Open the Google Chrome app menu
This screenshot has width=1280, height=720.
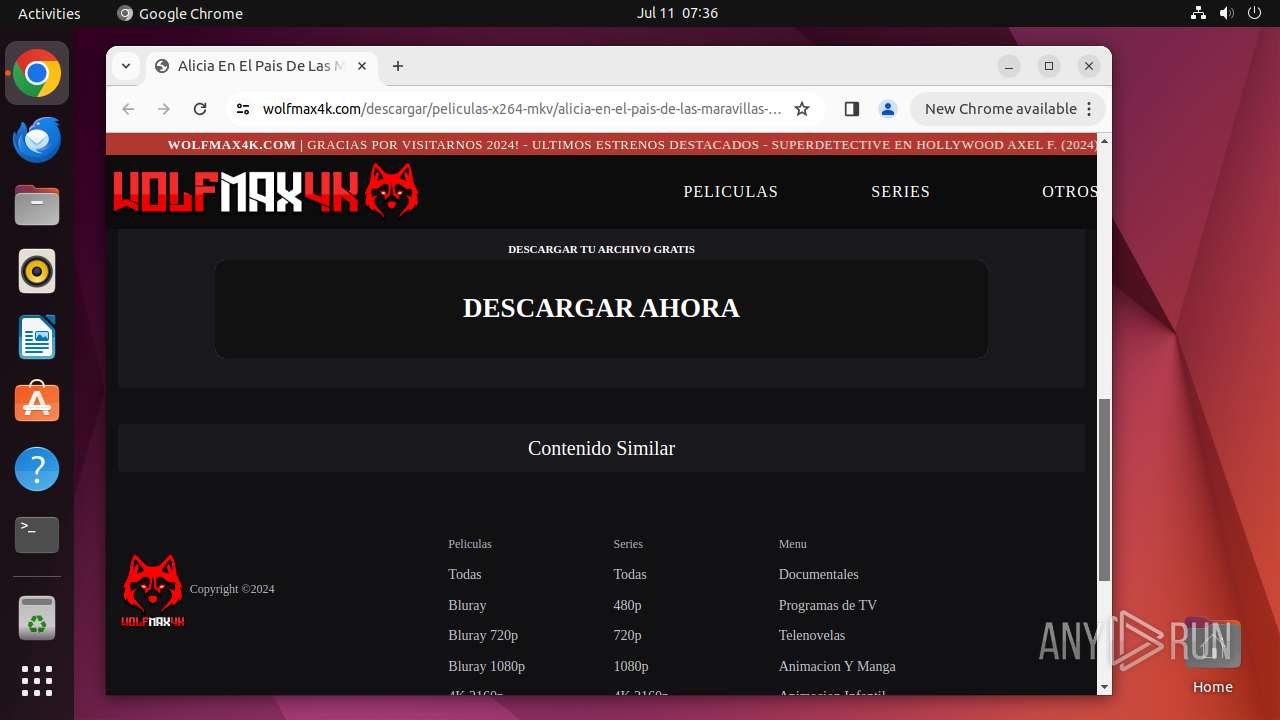coord(180,13)
